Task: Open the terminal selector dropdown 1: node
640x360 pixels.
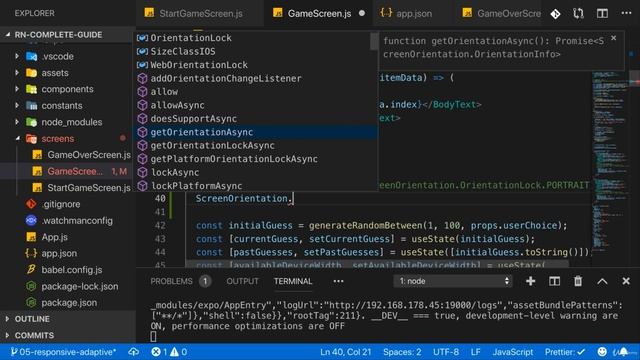Action: [454, 281]
